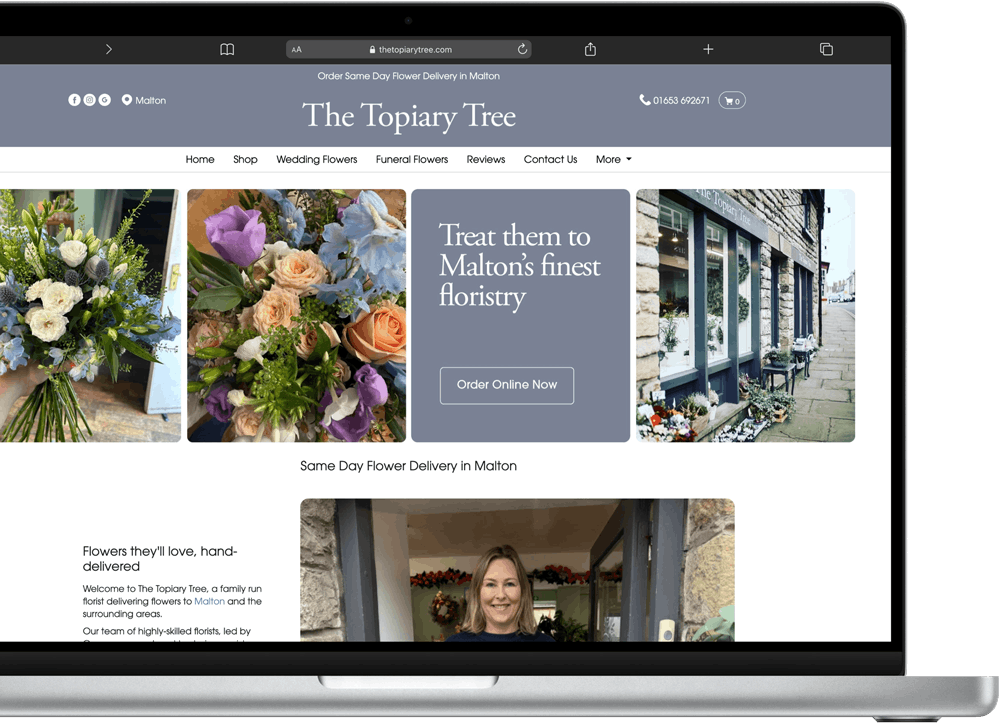Open the Instagram social icon
1000x724 pixels.
(x=89, y=100)
